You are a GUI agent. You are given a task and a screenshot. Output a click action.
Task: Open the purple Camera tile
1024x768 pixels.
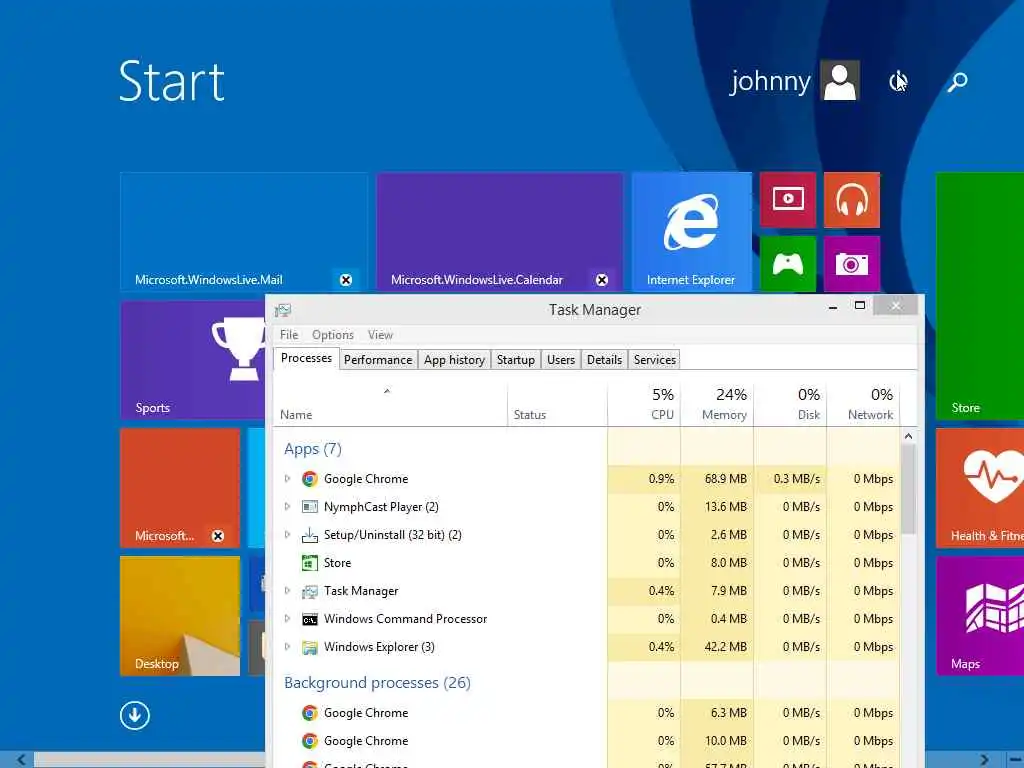click(852, 264)
